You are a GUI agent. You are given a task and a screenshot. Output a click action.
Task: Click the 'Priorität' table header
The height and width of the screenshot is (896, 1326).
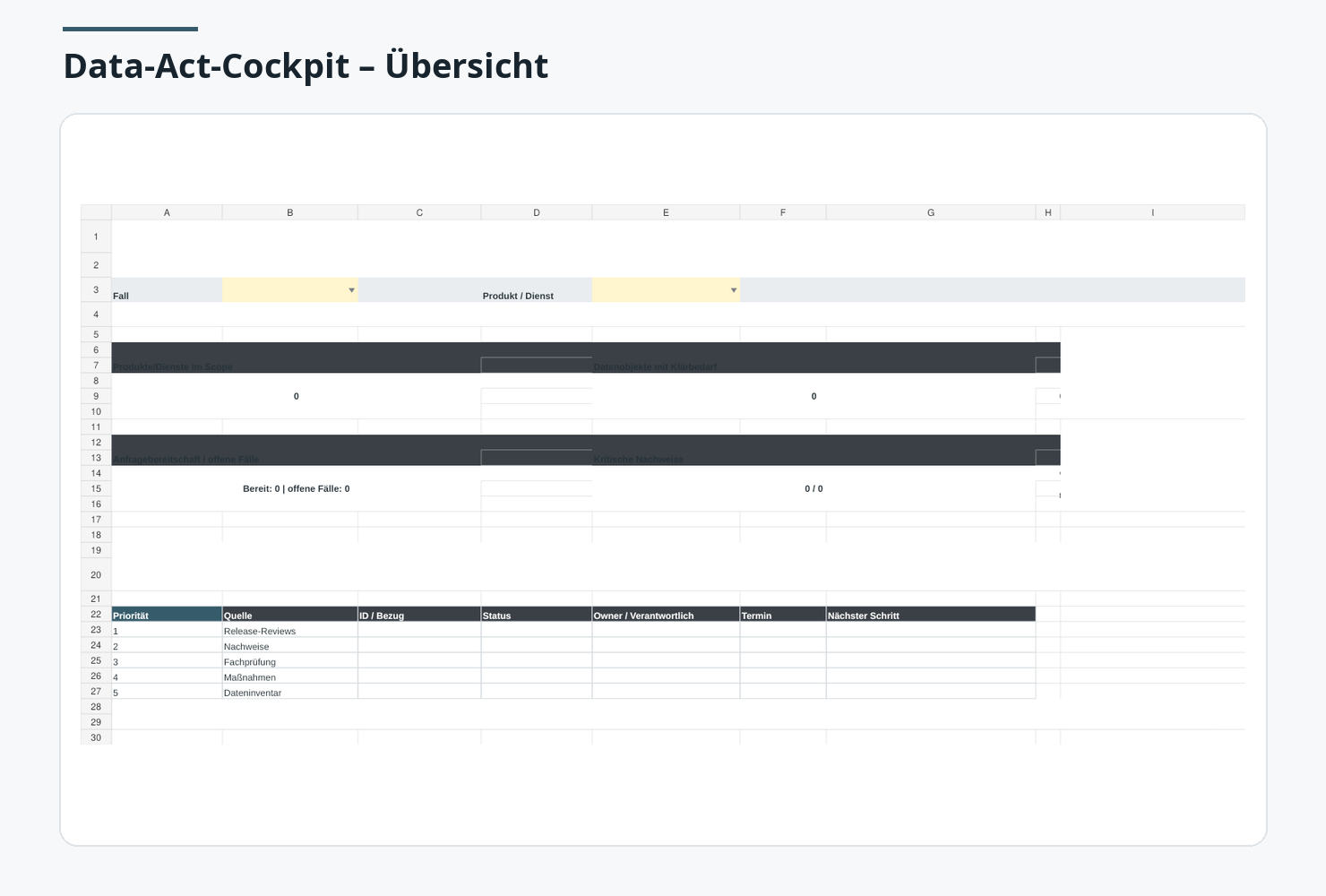[x=167, y=614]
